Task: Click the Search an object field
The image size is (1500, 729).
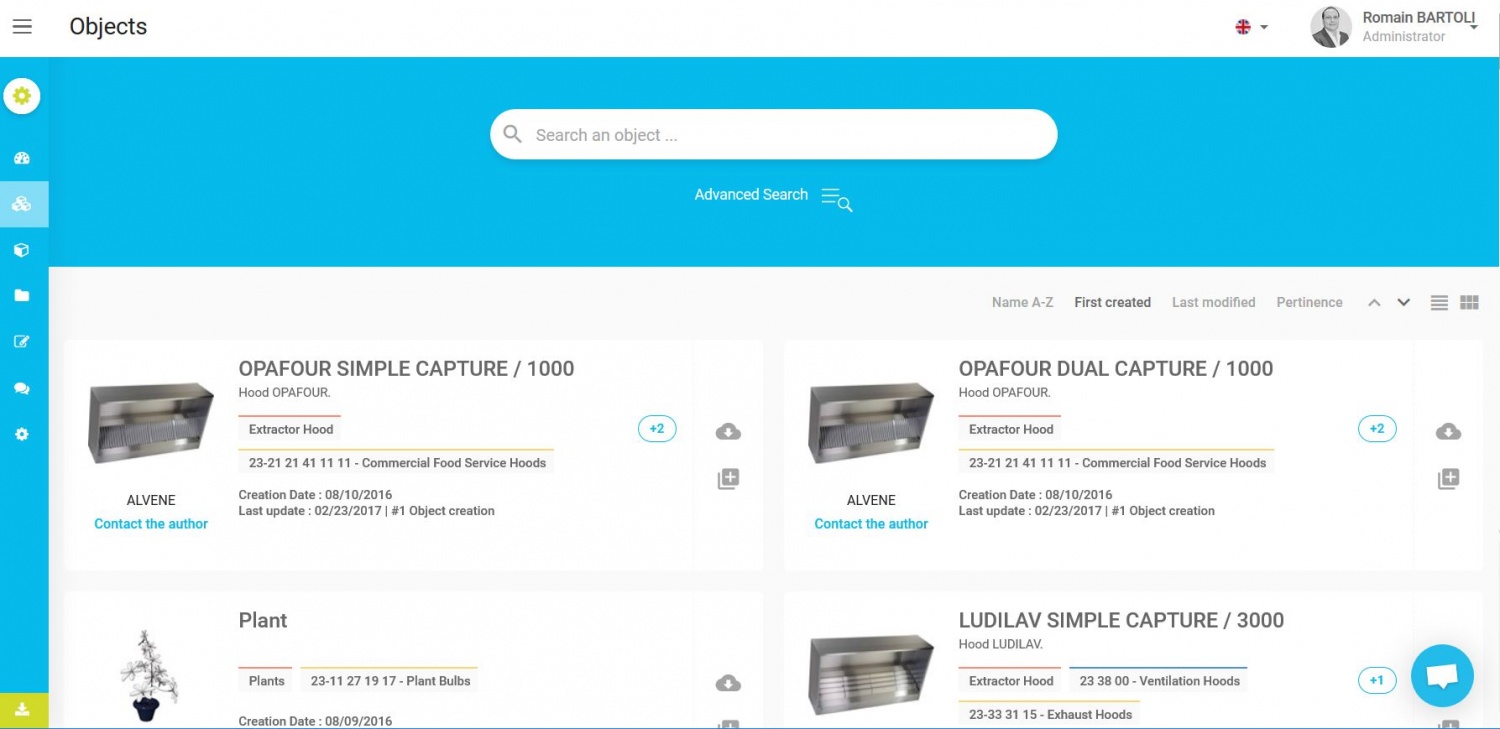Action: point(773,135)
